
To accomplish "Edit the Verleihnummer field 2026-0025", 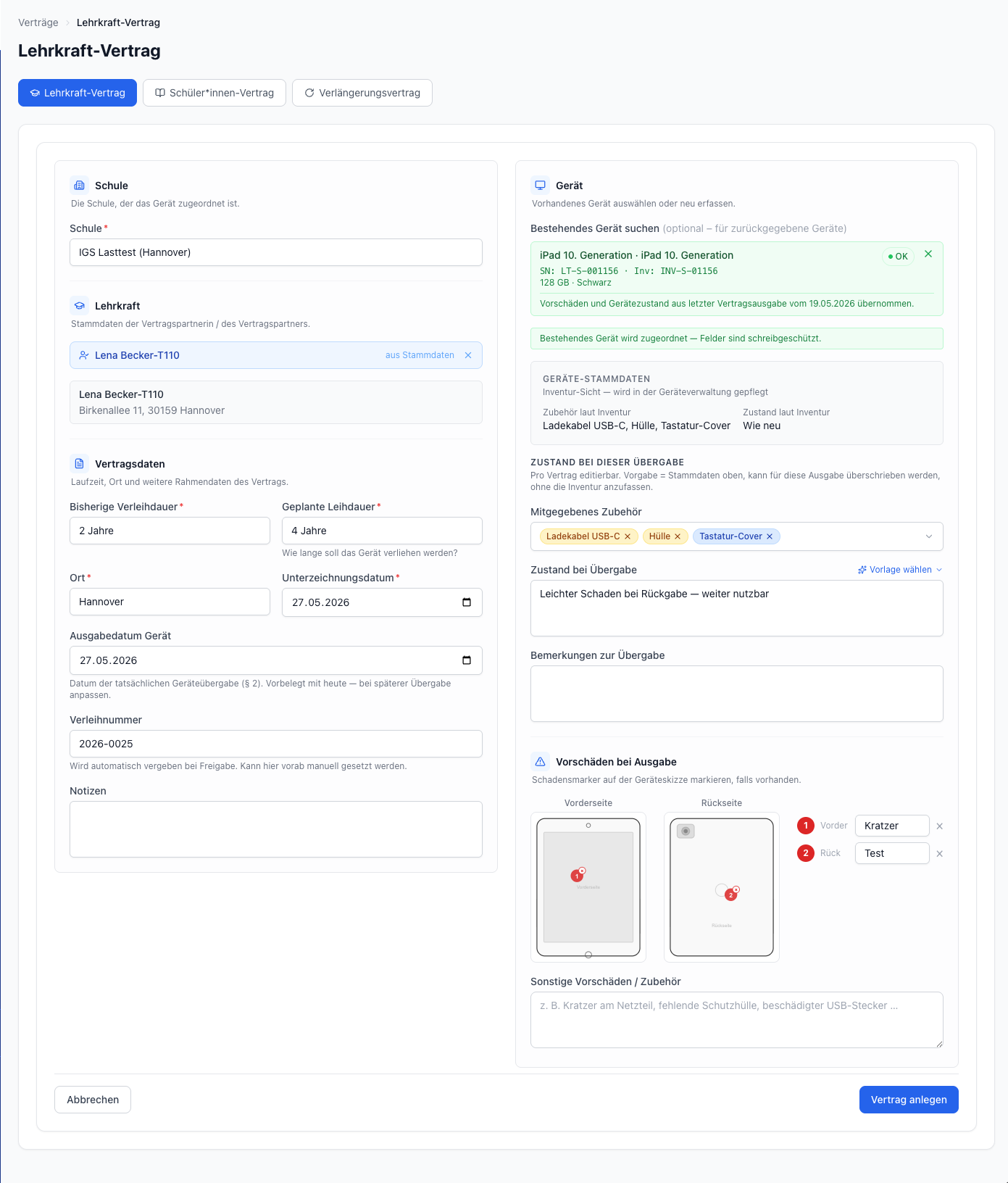I will point(276,744).
